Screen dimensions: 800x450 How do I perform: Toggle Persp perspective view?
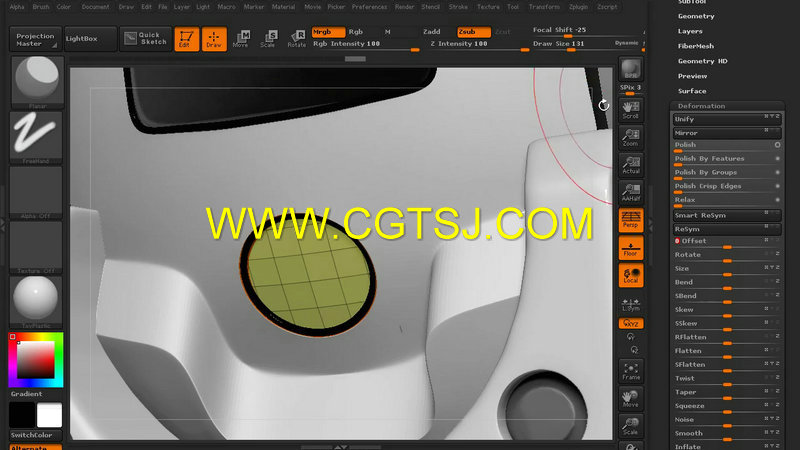tap(631, 219)
